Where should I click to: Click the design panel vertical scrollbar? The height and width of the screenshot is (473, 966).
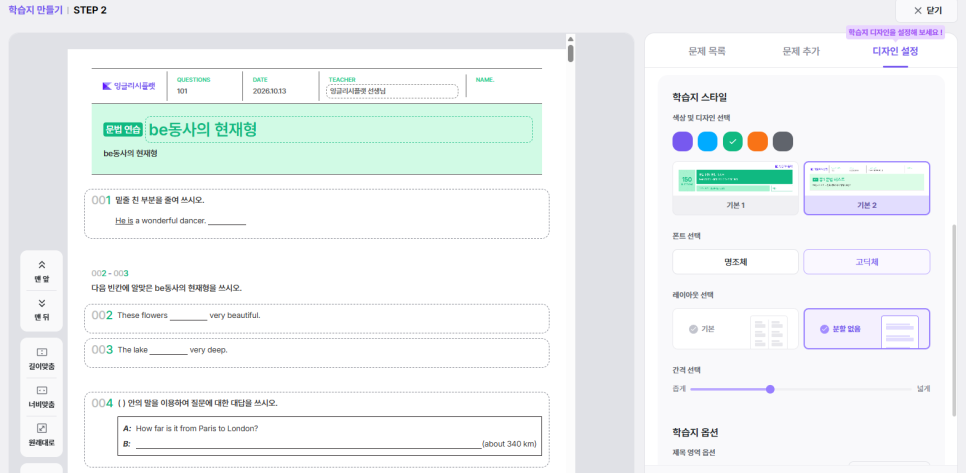(x=955, y=320)
